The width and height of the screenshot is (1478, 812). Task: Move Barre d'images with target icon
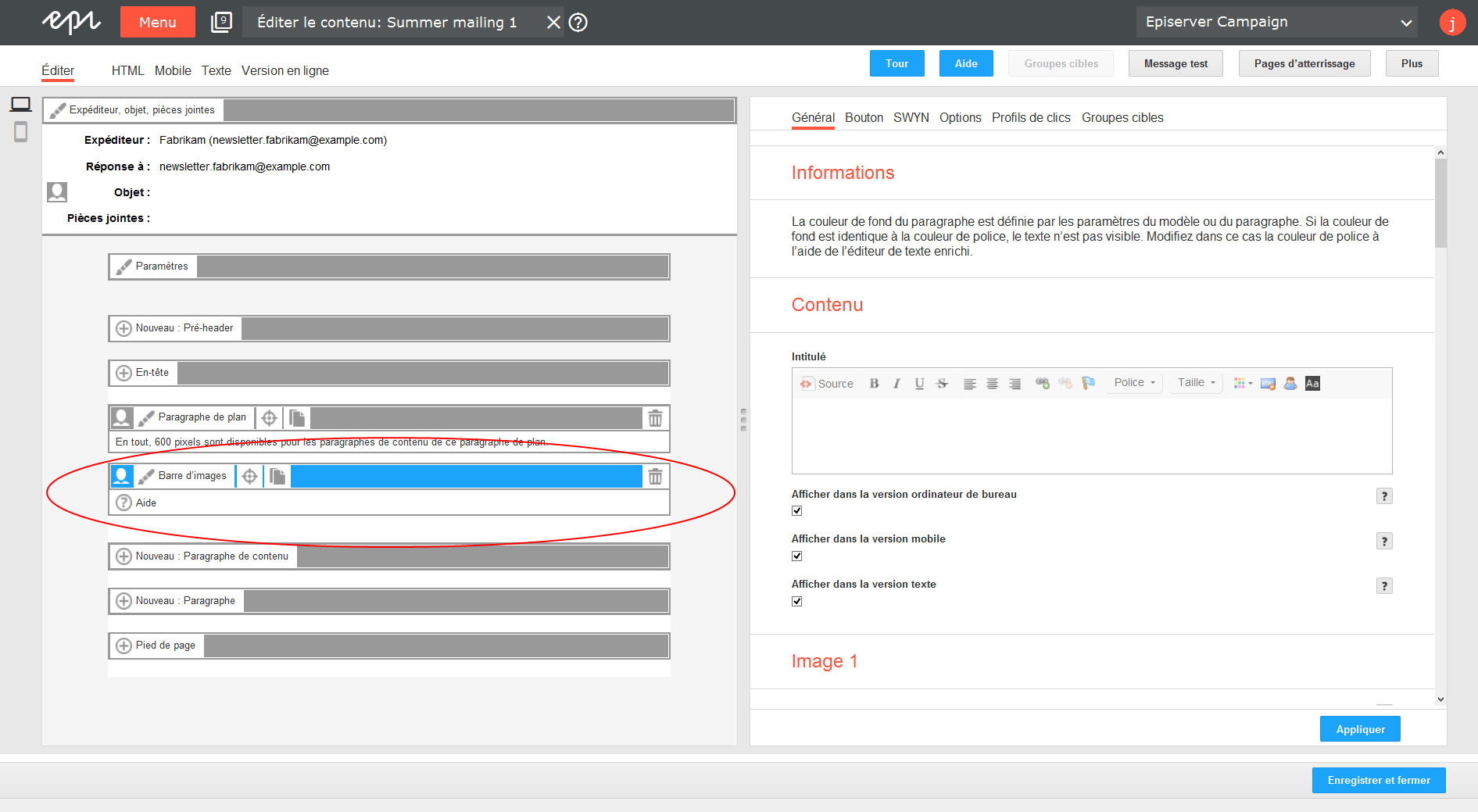coord(249,476)
